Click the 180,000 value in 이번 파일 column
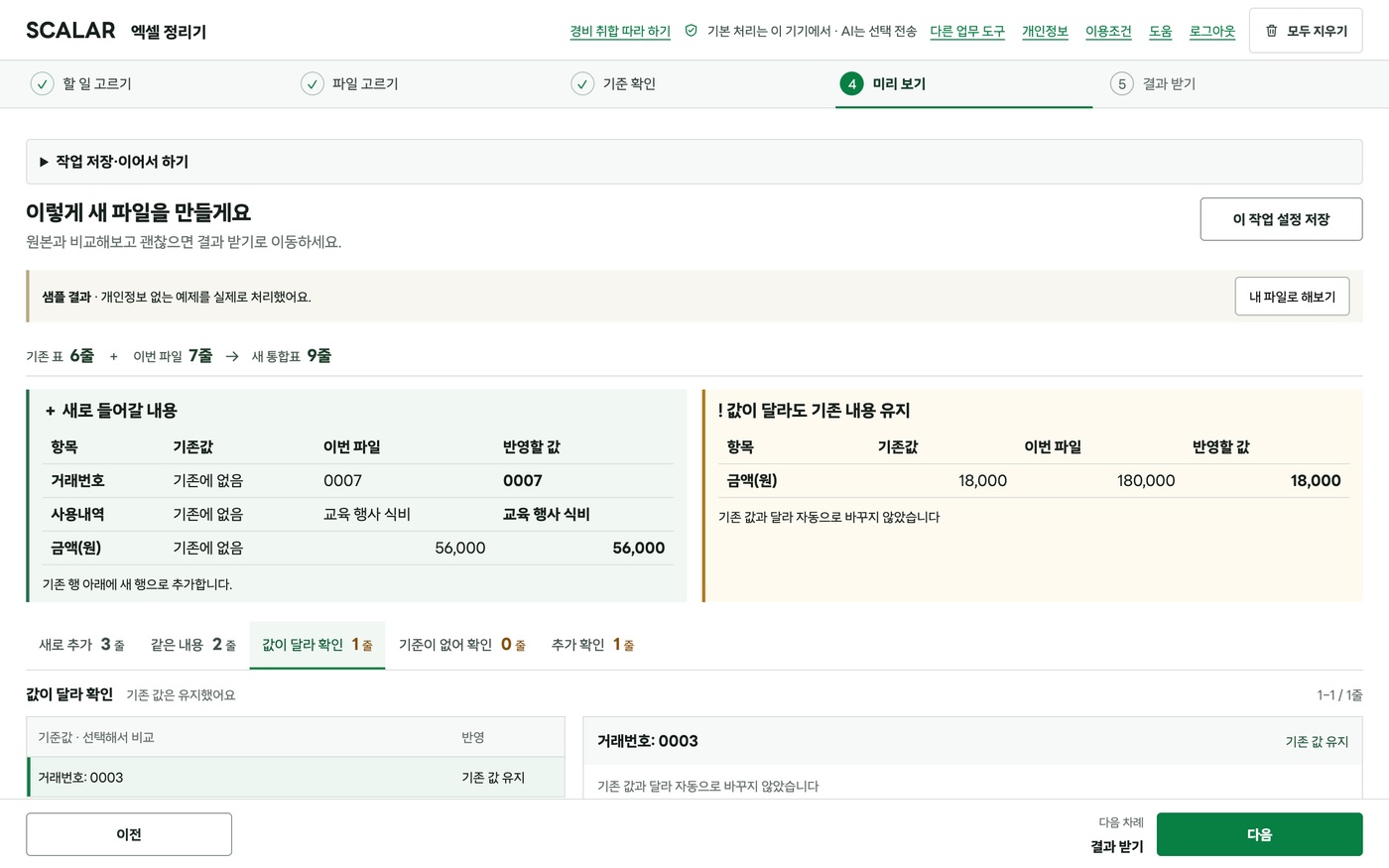1389x868 pixels. [1146, 480]
